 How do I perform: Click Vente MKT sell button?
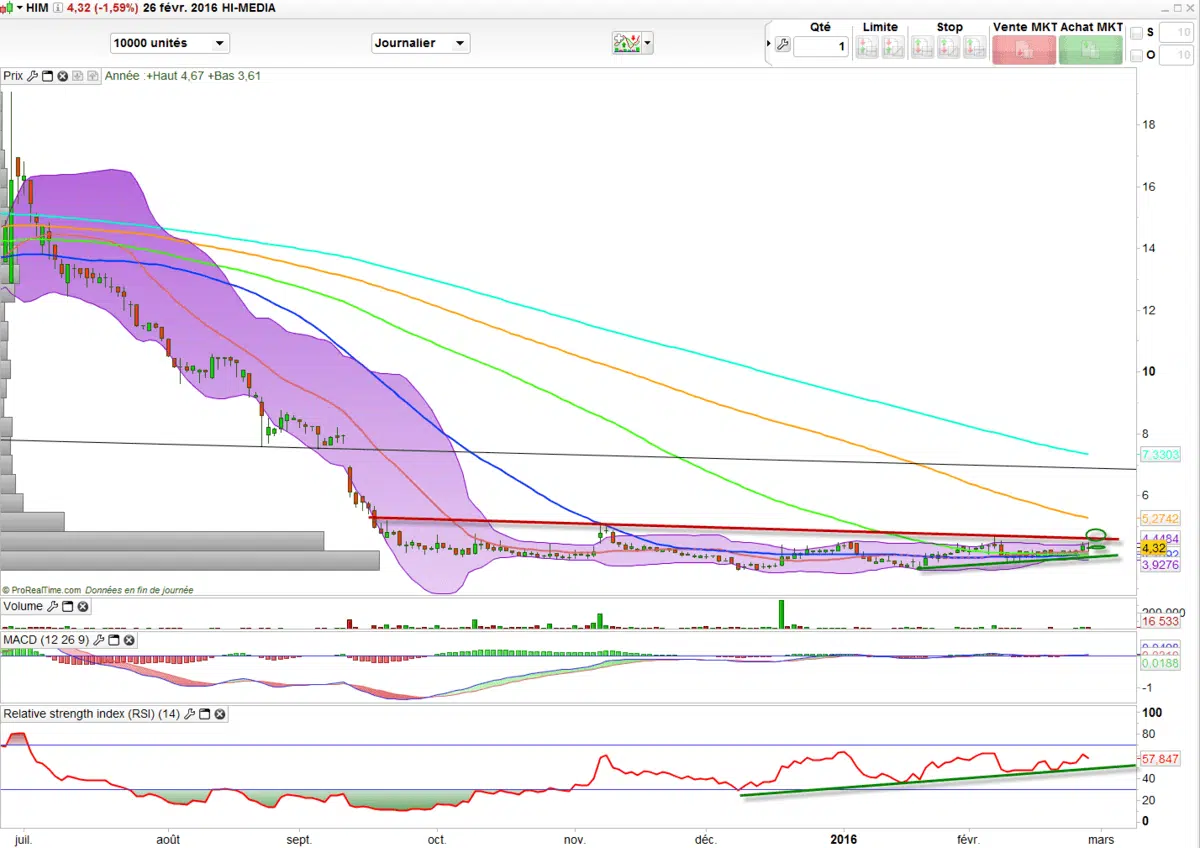(x=1024, y=49)
